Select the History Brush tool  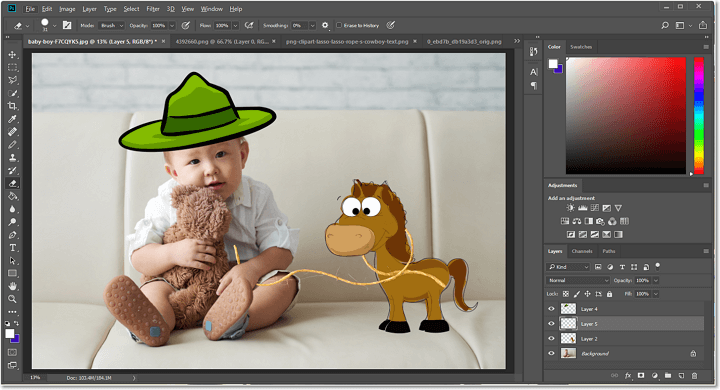tap(12, 170)
